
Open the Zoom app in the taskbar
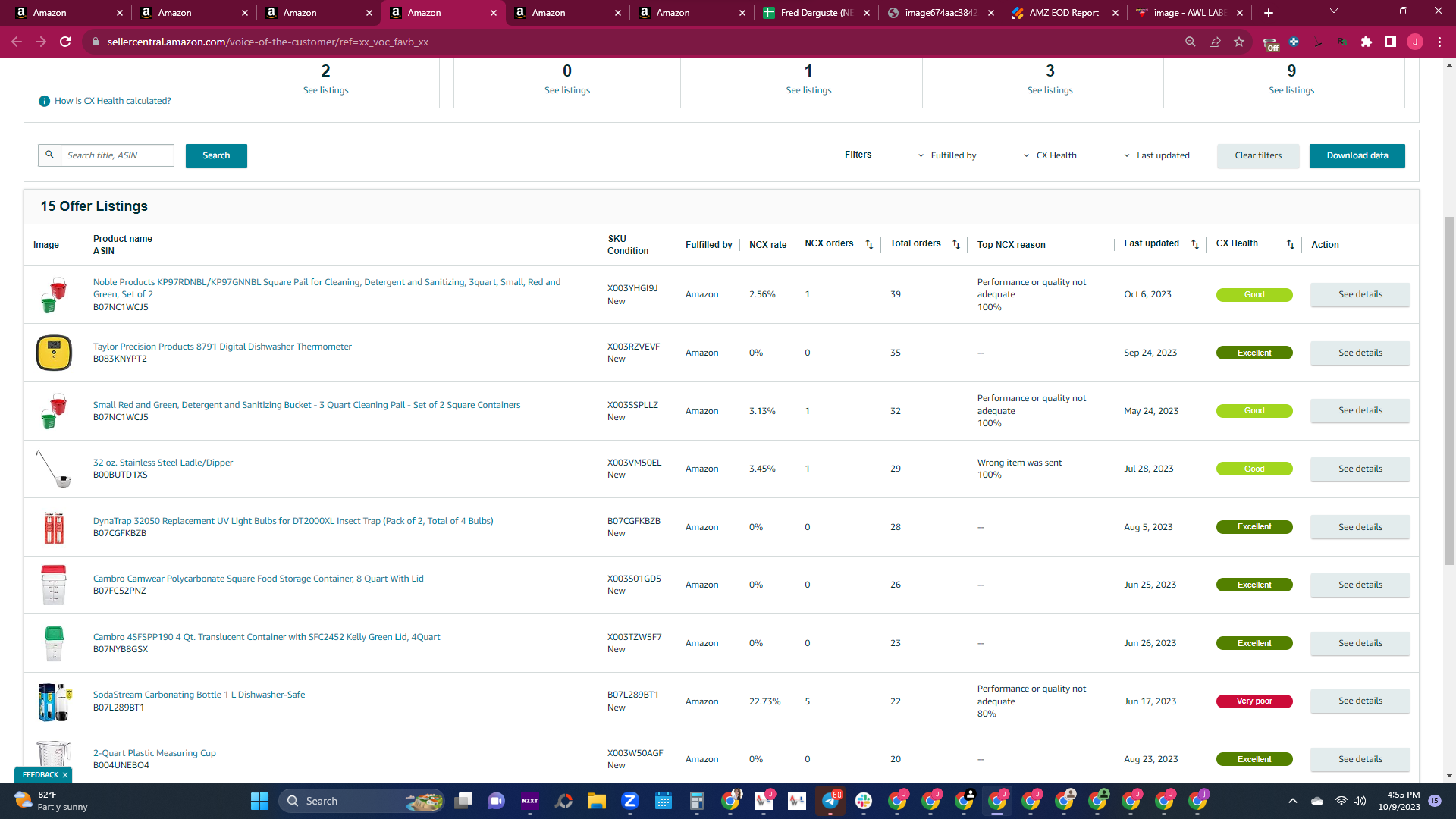(x=629, y=801)
